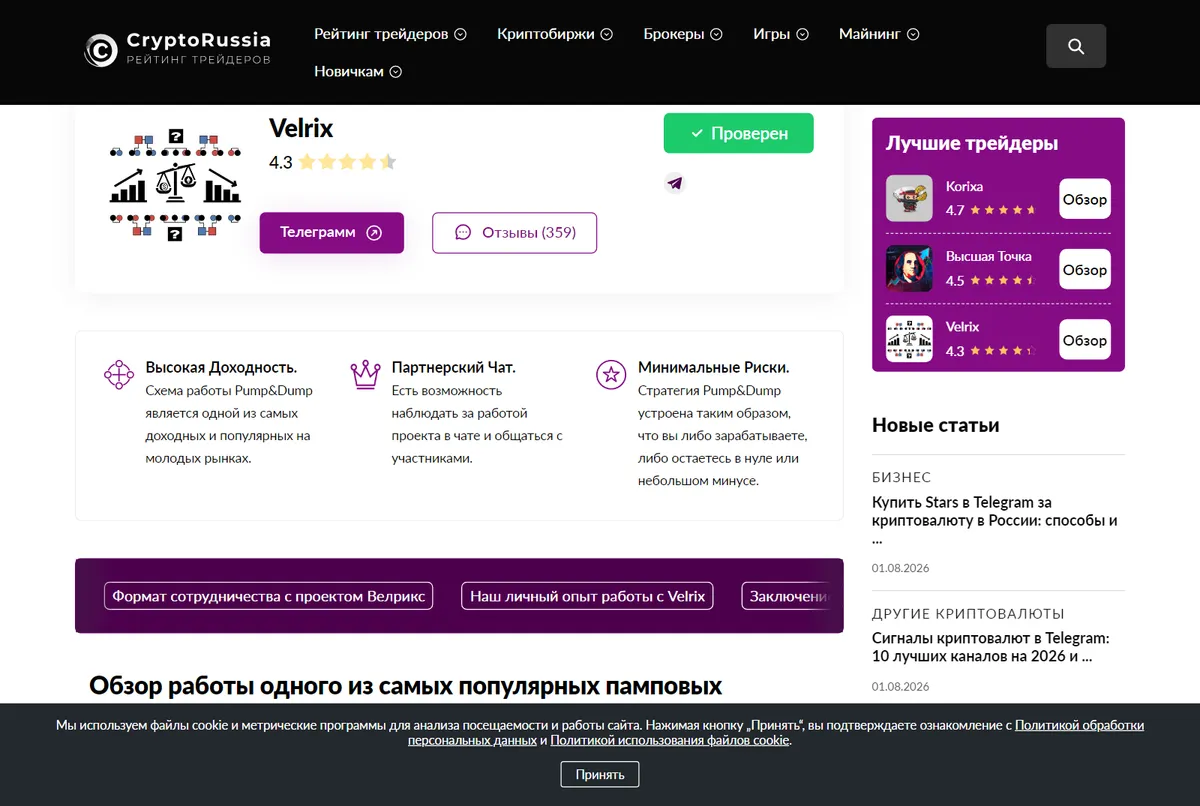This screenshot has width=1200, height=806.
Task: Click the Velrix page title
Action: coord(301,128)
